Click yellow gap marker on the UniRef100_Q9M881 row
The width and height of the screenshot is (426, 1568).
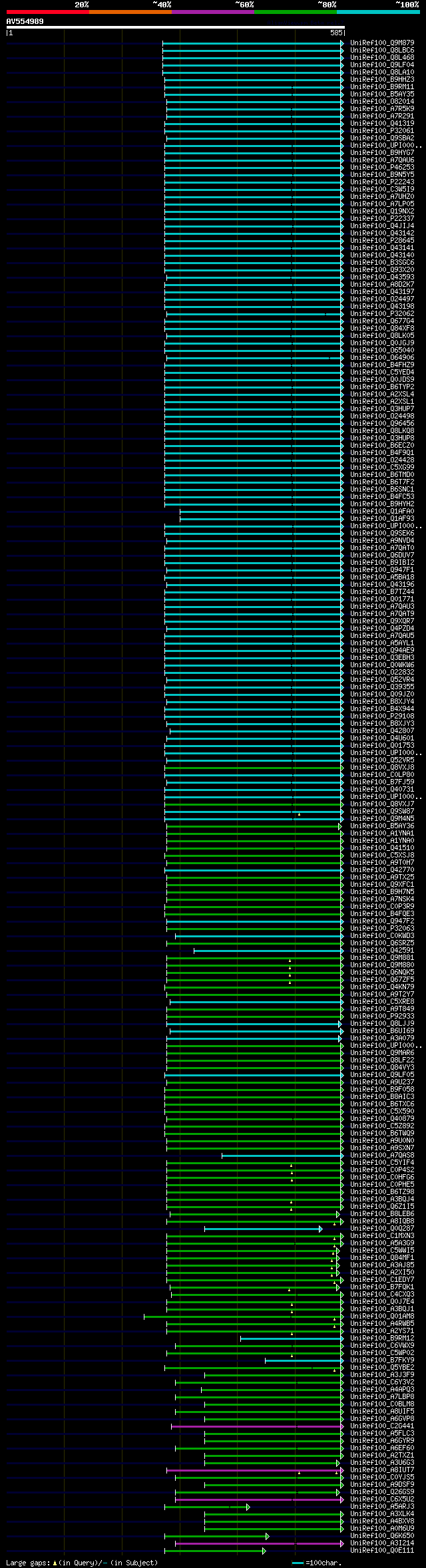(x=290, y=961)
